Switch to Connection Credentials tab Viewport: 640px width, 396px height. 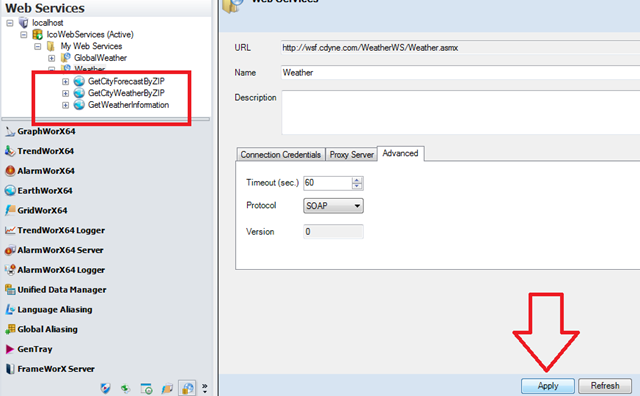[x=280, y=155]
